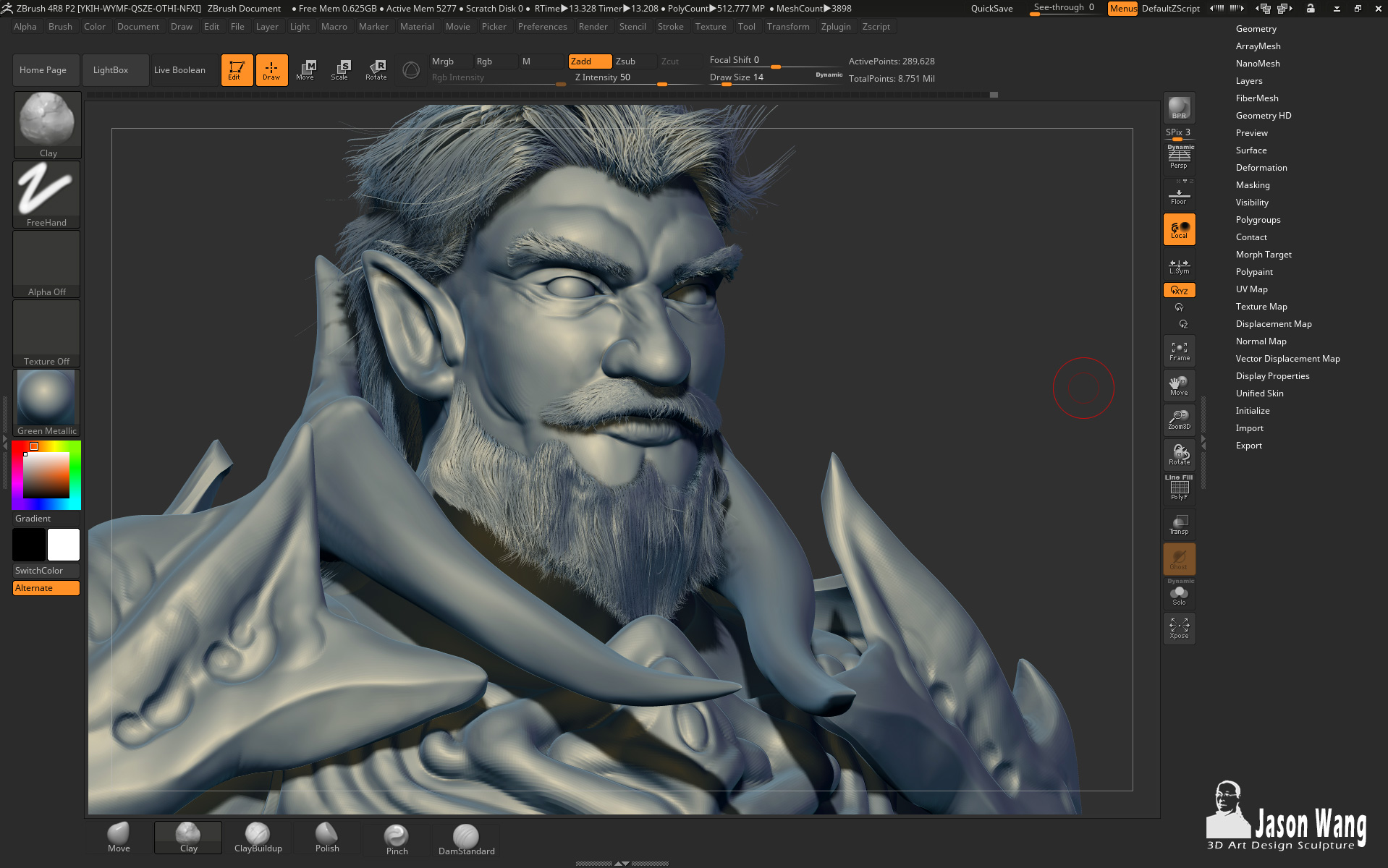Image resolution: width=1388 pixels, height=868 pixels.
Task: Activate the Scale gizmo tool
Action: click(339, 70)
